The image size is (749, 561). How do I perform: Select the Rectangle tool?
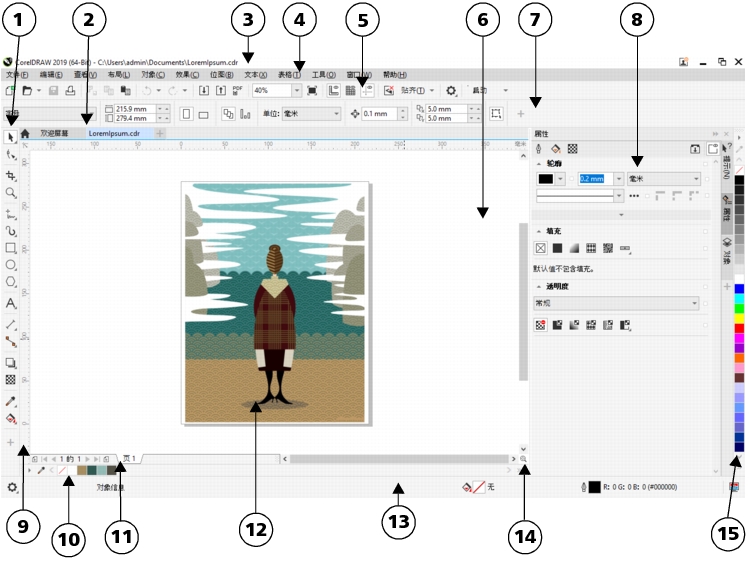point(11,247)
